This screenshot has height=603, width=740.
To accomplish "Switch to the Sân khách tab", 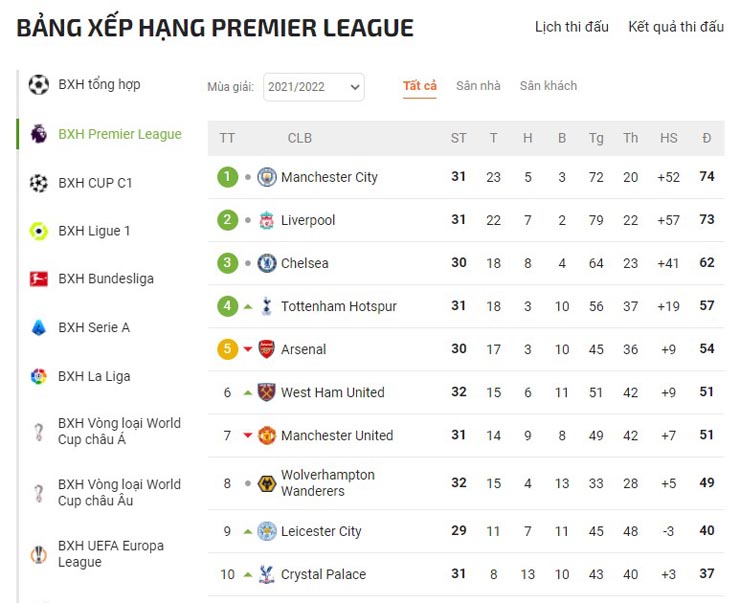I will point(548,86).
